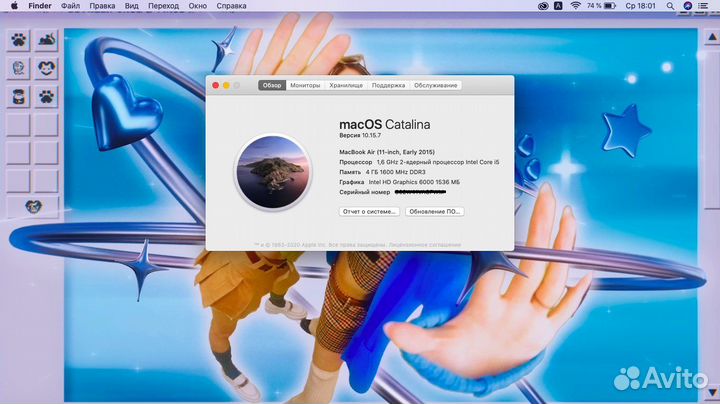Click the MacBook Air (11-inch, Early 2015) text
Screen dimensions: 720x404
[387, 152]
